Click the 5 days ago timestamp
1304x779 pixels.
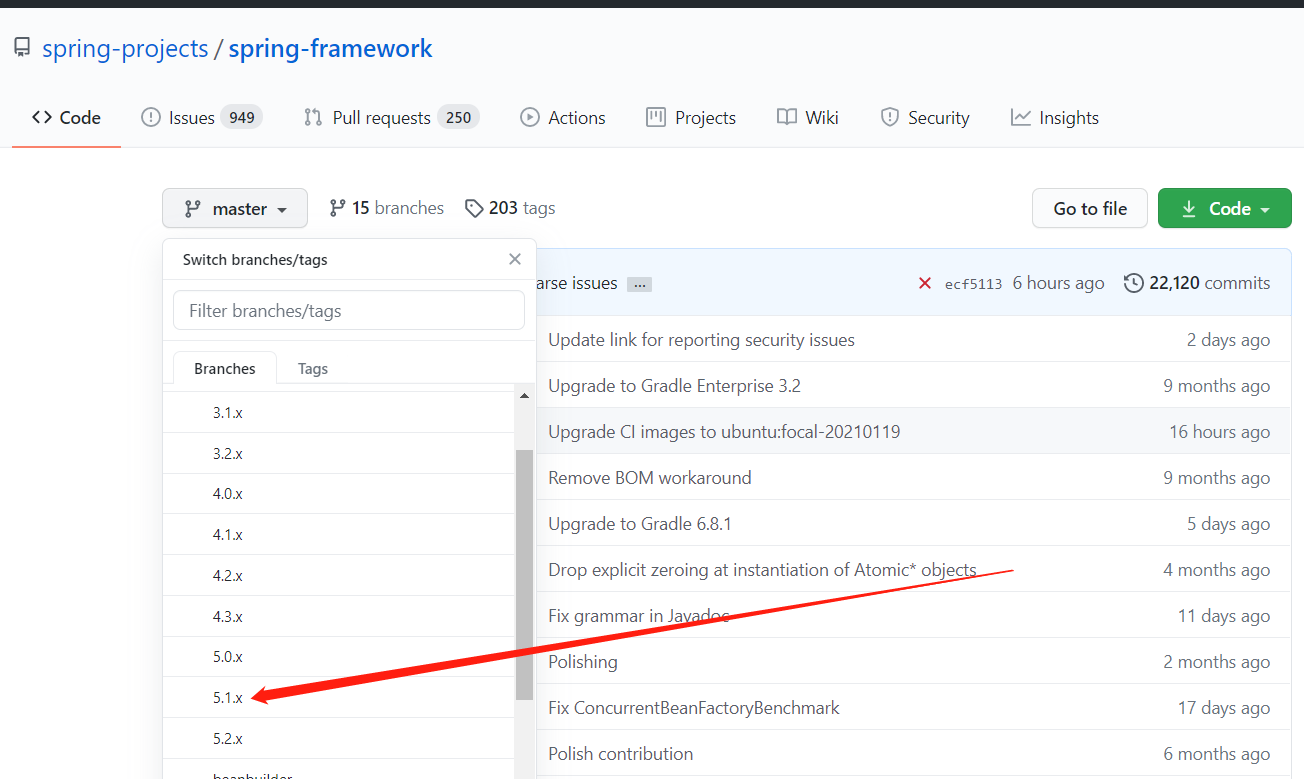pos(1229,524)
